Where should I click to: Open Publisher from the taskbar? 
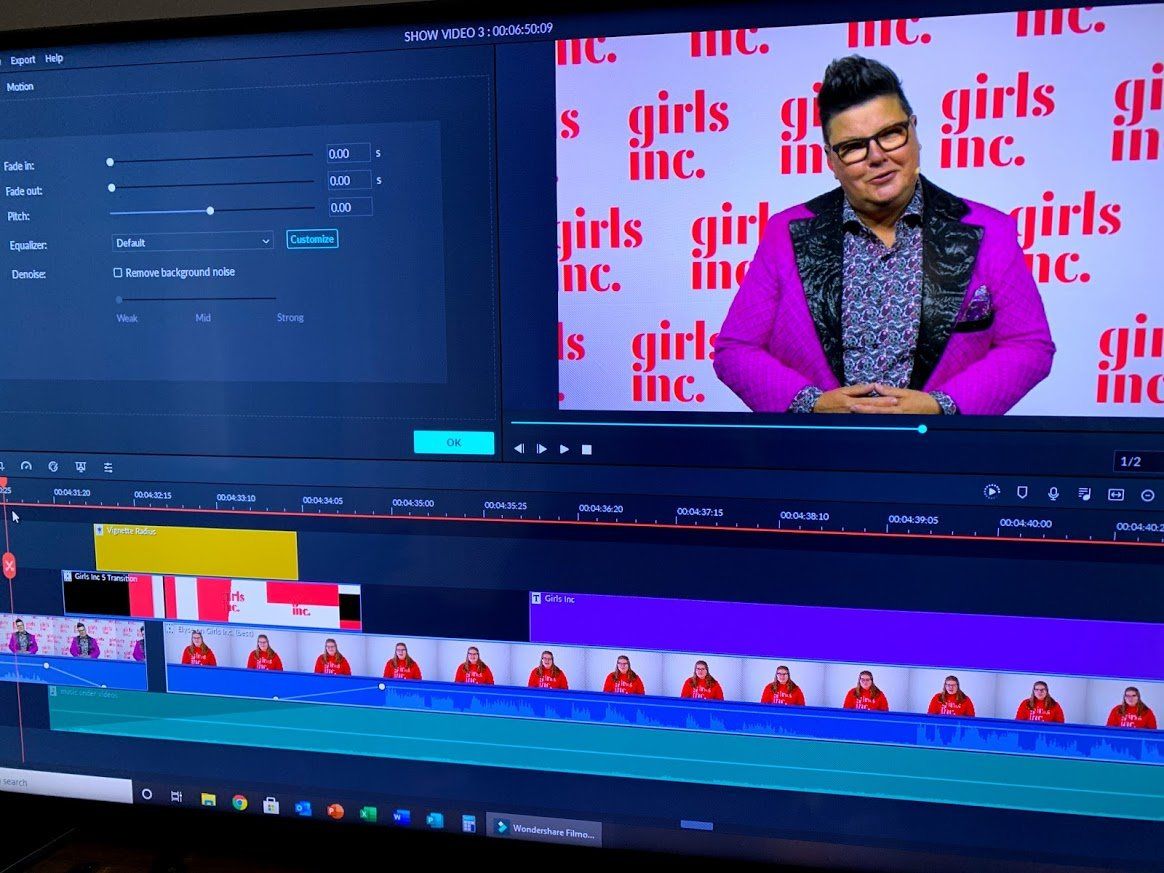point(434,820)
